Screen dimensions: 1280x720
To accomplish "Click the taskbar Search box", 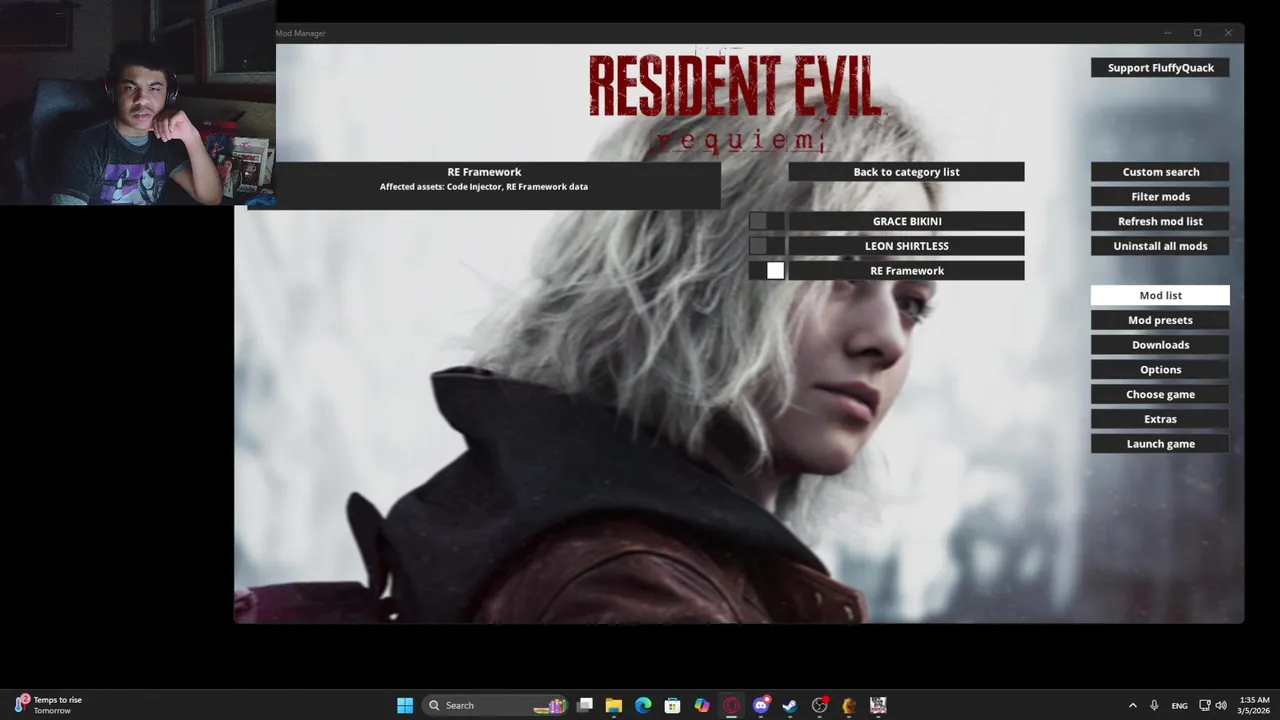I will (x=497, y=705).
